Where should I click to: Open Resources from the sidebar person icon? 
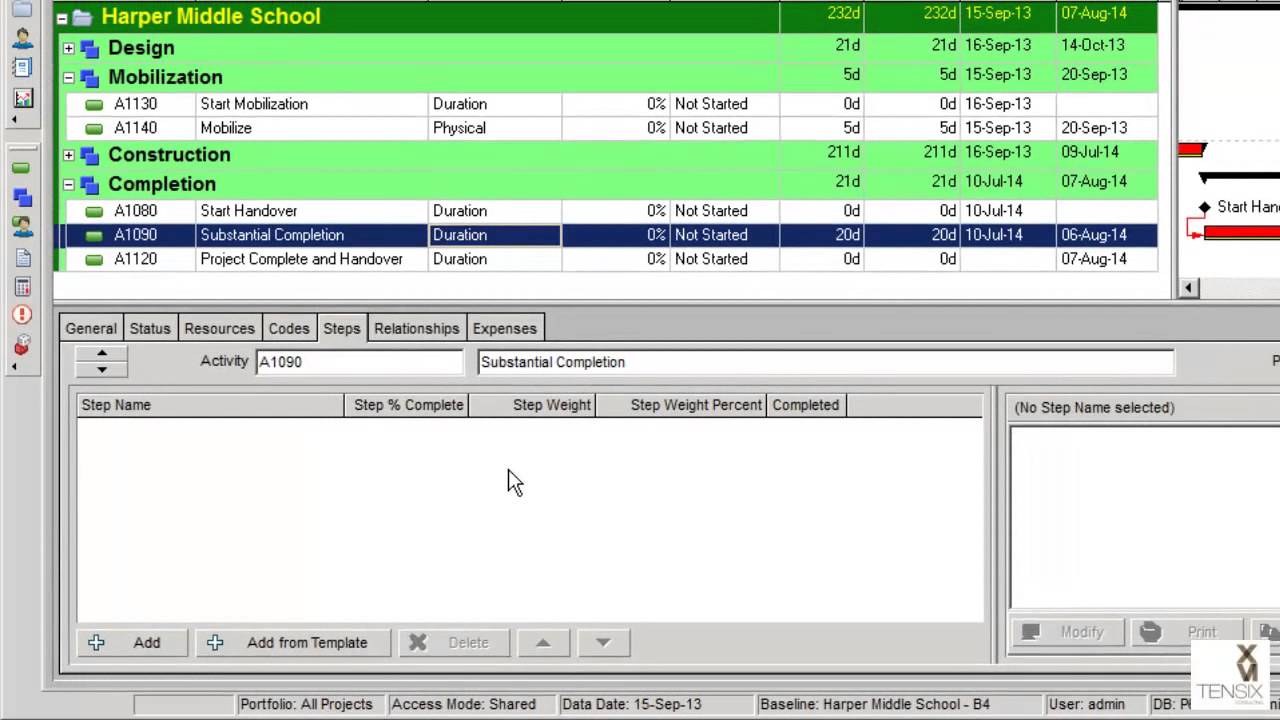[21, 40]
